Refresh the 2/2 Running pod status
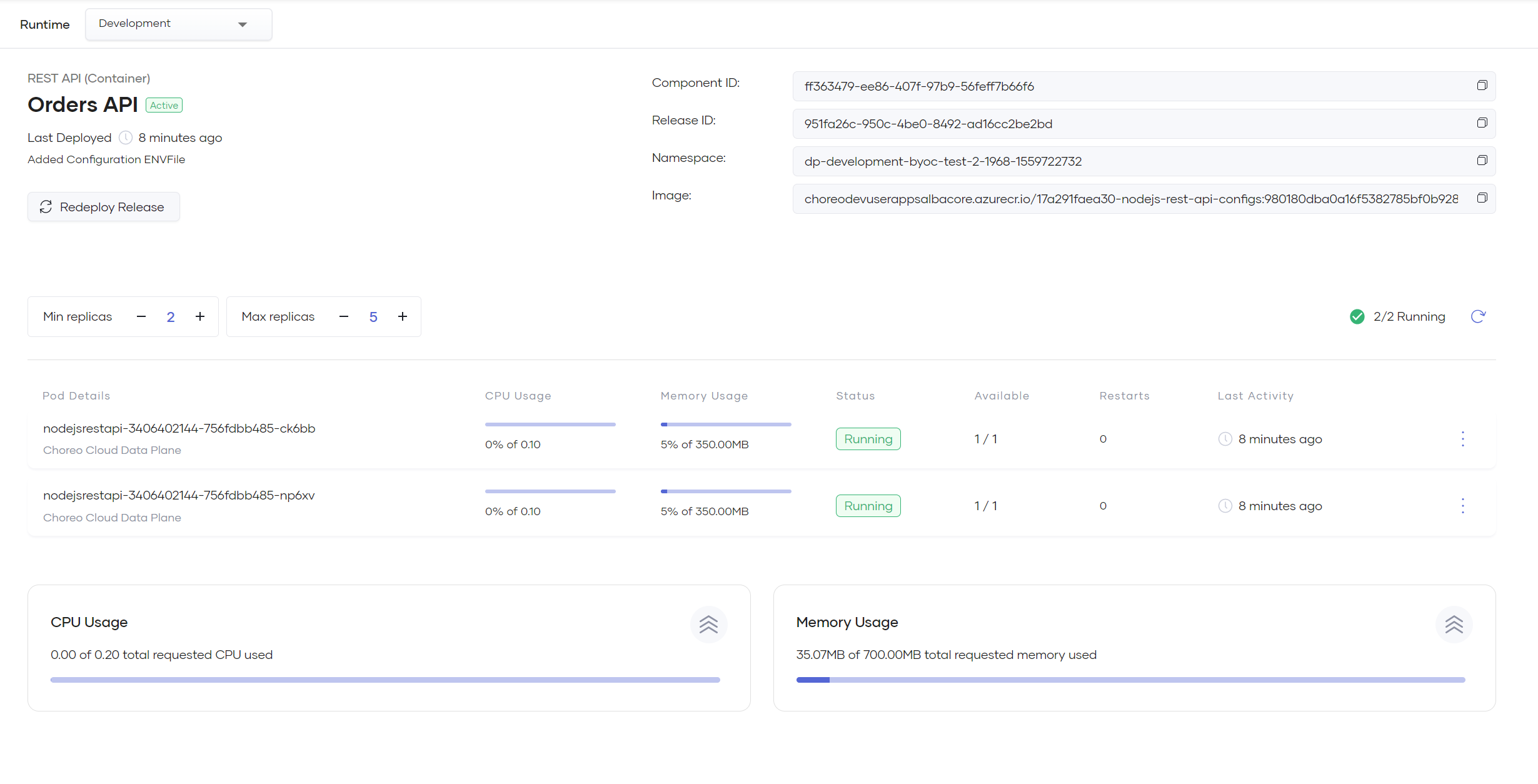The height and width of the screenshot is (784, 1538). tap(1478, 317)
